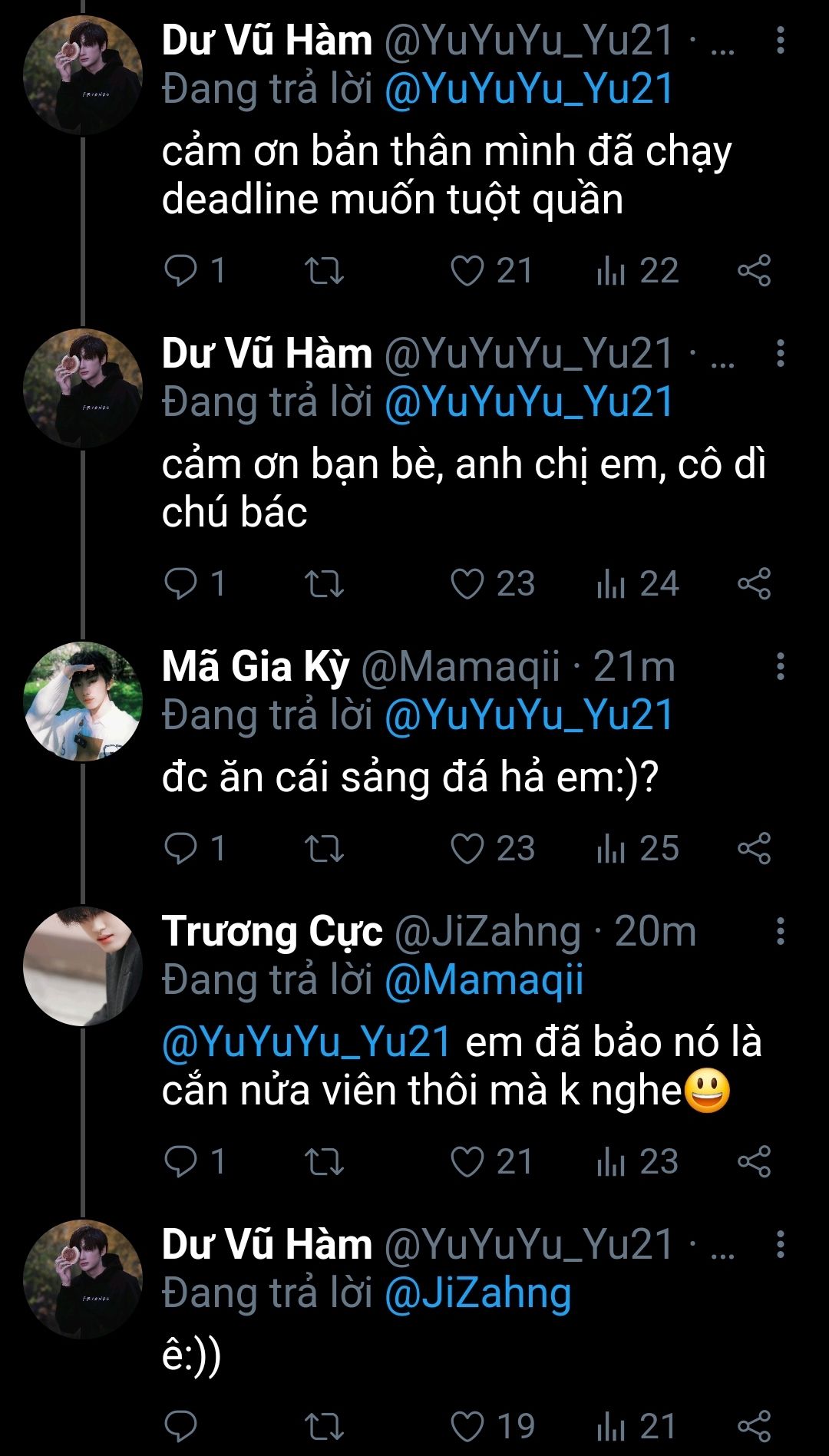
Task: Reply to the "chạy deadline" tweet
Action: click(181, 271)
